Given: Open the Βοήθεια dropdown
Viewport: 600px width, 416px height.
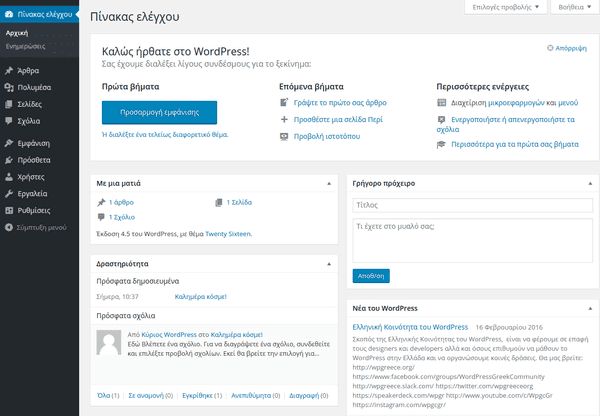Looking at the screenshot, I should [575, 7].
